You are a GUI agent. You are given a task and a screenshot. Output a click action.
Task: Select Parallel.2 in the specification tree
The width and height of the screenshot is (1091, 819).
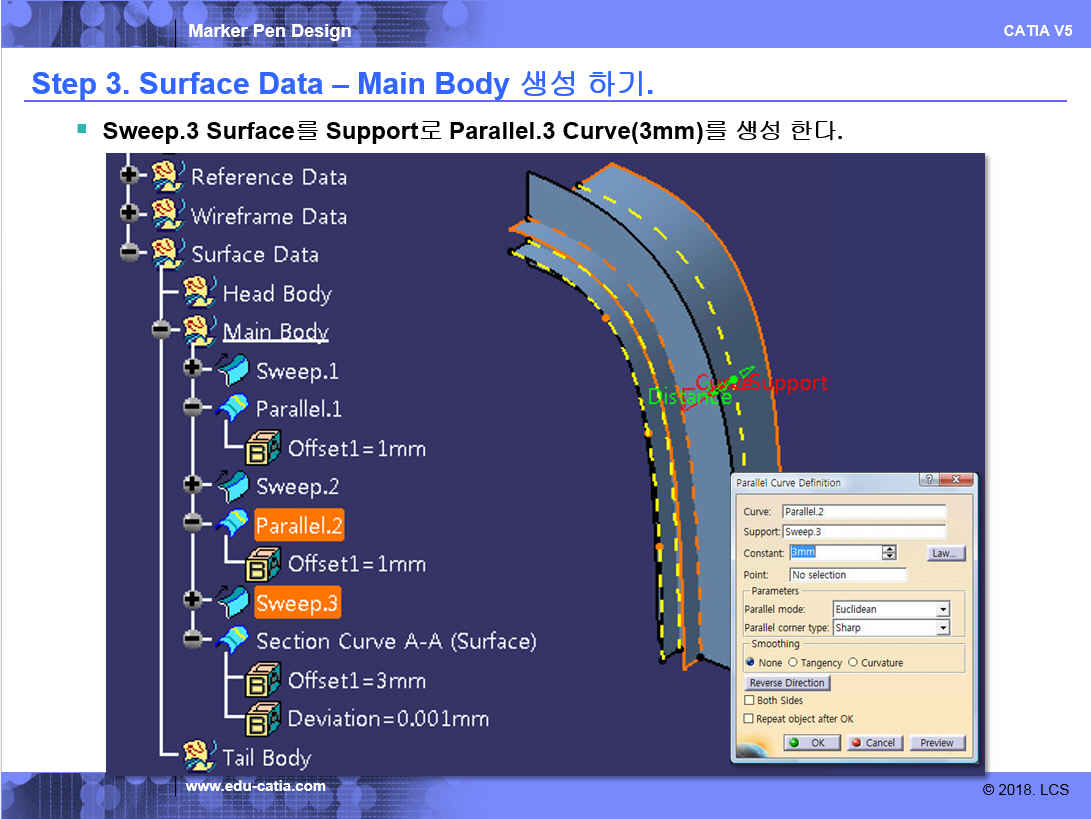[299, 525]
